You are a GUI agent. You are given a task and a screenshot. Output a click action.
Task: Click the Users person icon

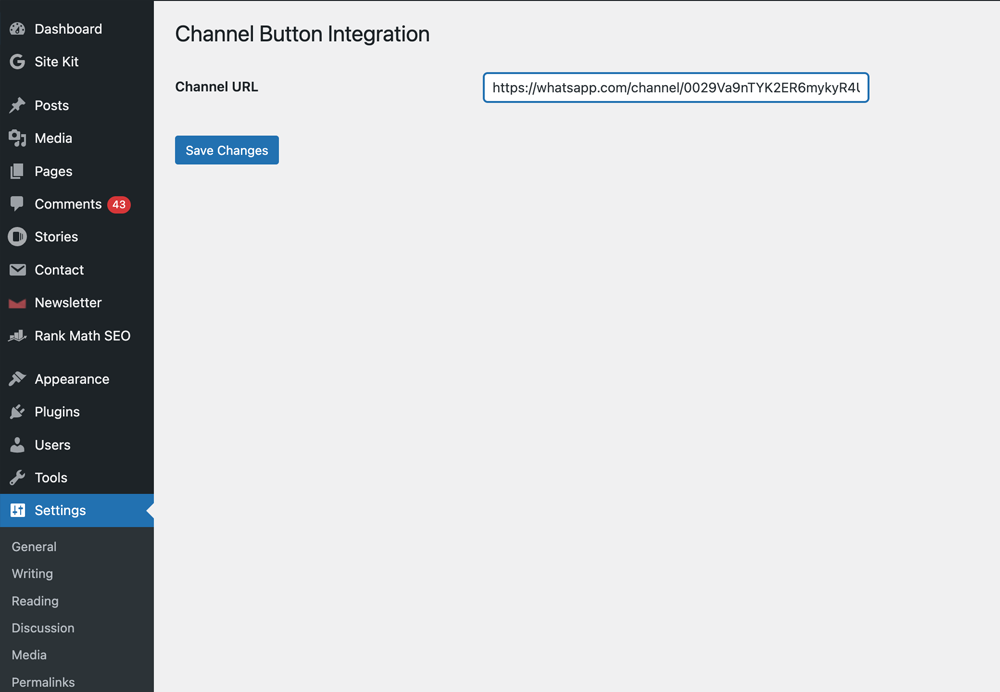tap(17, 445)
